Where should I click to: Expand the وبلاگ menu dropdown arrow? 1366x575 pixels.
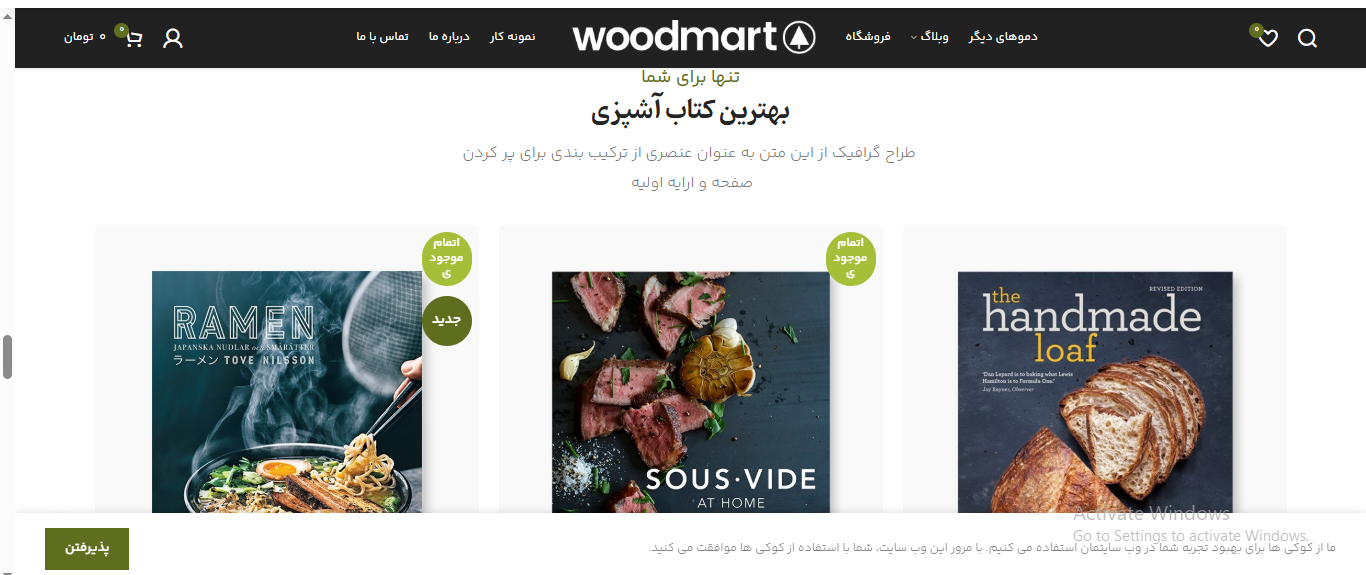913,38
